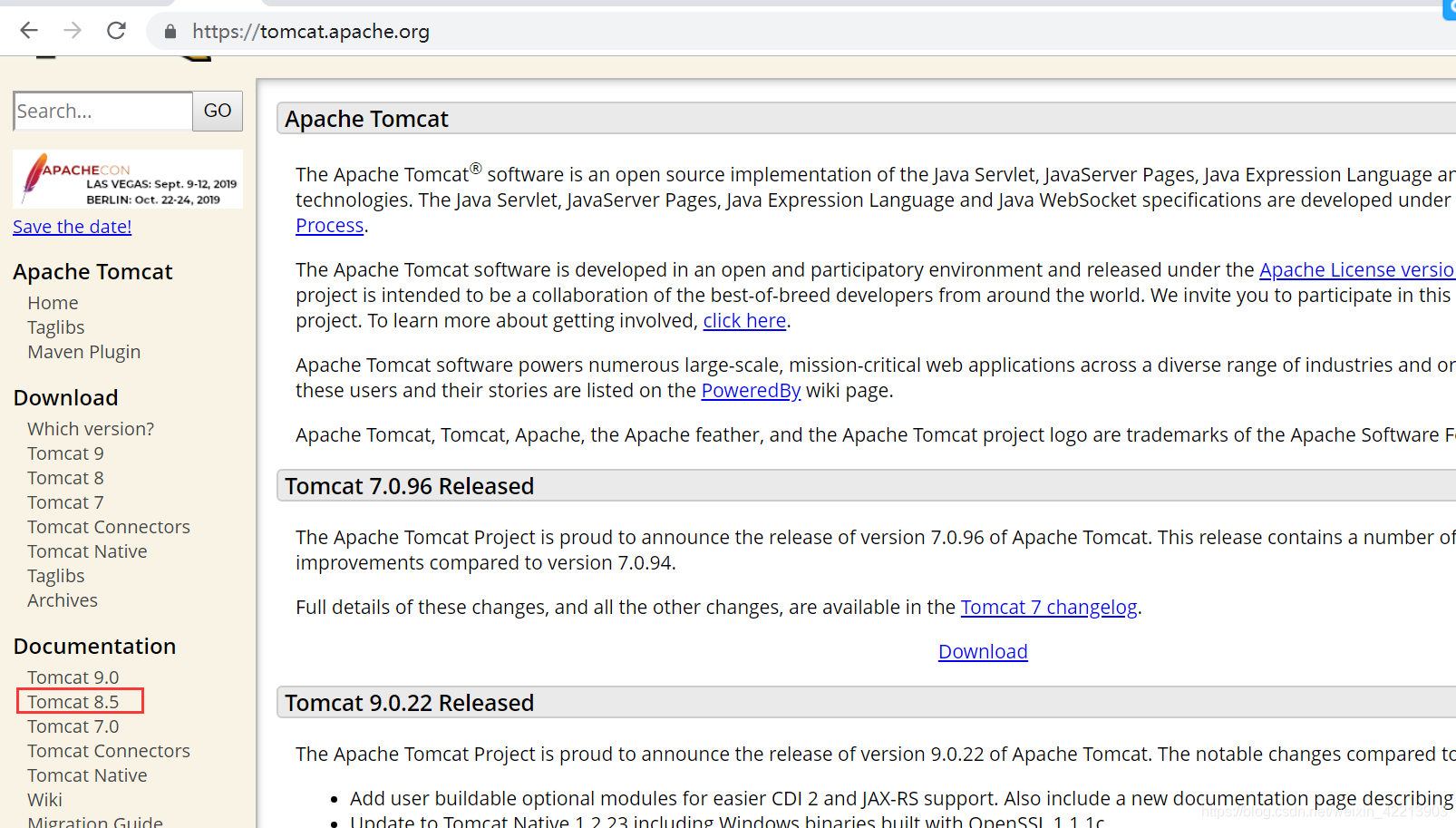Focus the browser address bar URL

click(311, 32)
